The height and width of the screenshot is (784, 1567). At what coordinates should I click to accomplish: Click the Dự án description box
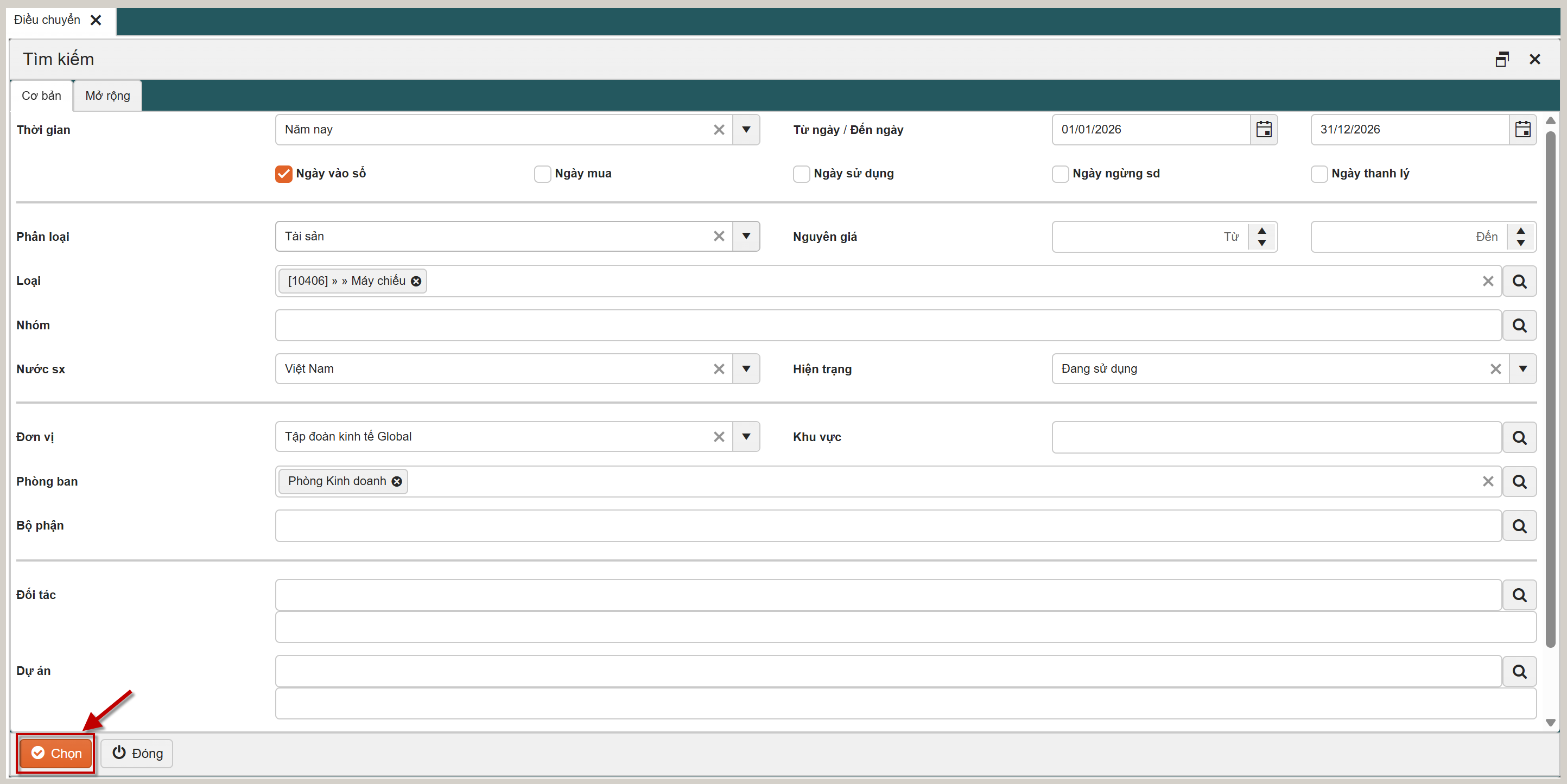(906, 704)
